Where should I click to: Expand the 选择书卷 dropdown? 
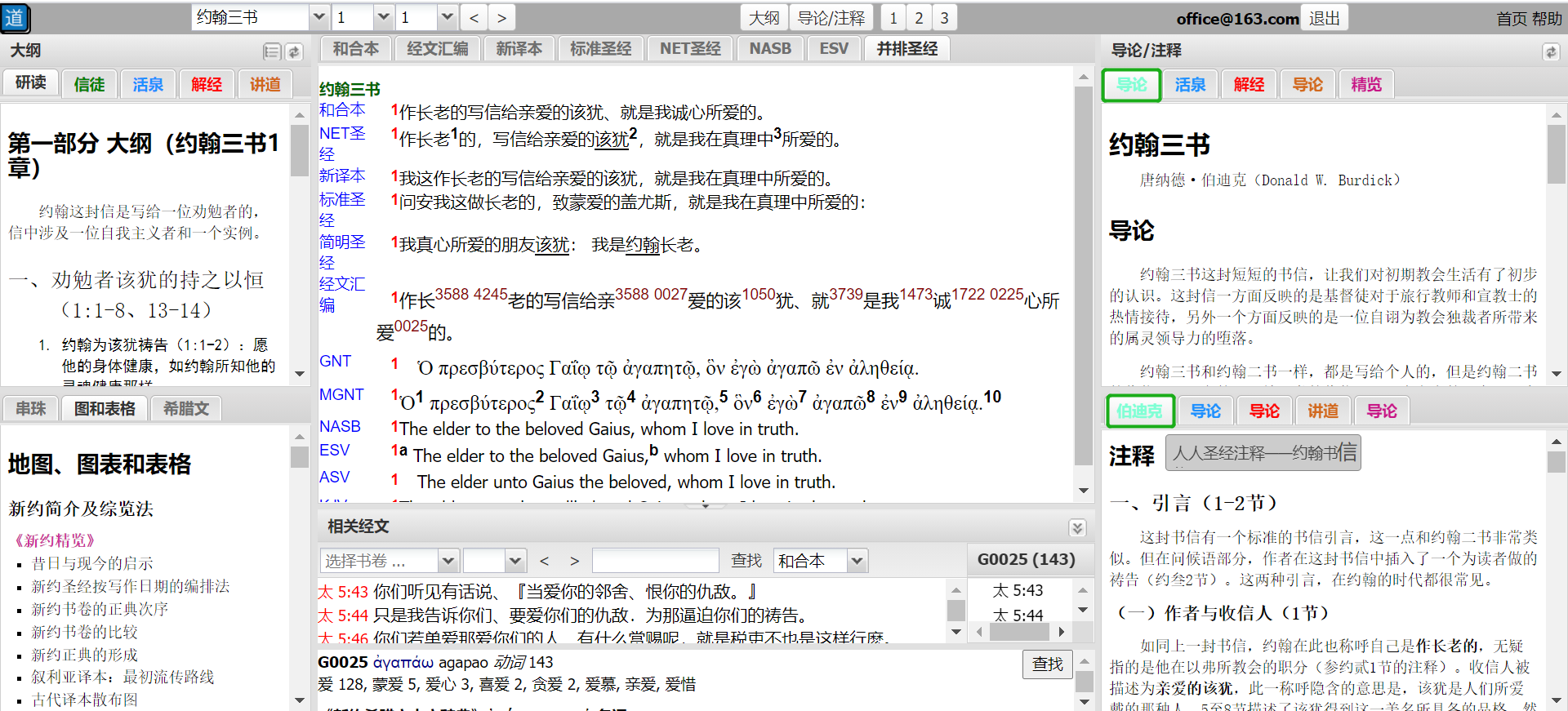pos(448,561)
